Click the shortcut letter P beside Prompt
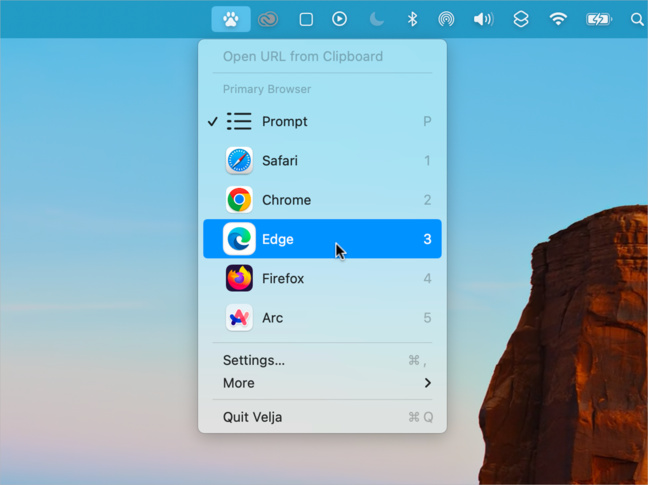 click(x=427, y=121)
